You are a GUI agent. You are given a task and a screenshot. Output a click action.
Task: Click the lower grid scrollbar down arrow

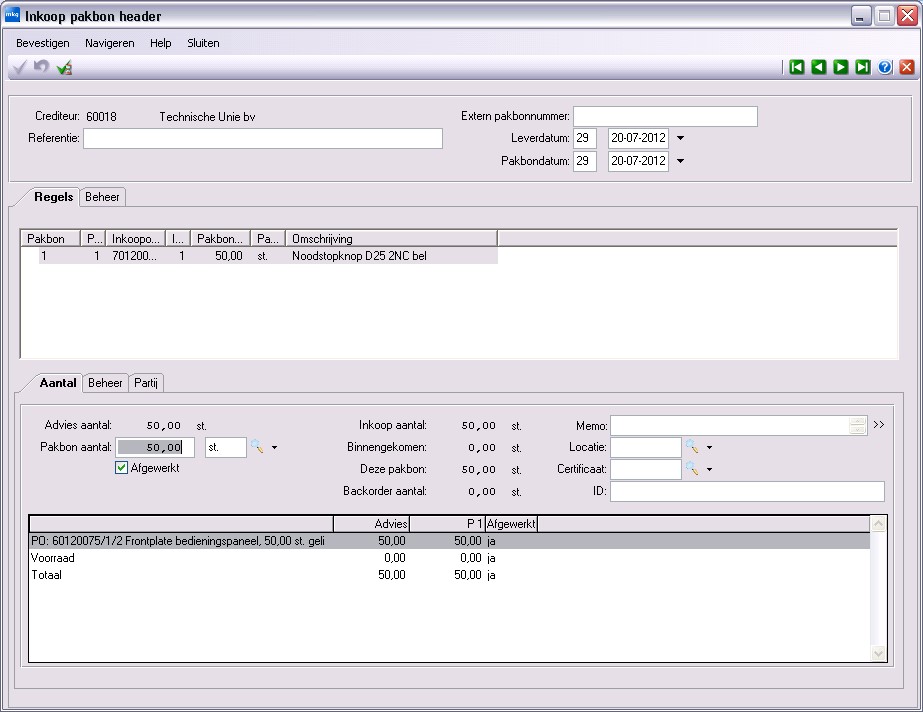pyautogui.click(x=878, y=653)
